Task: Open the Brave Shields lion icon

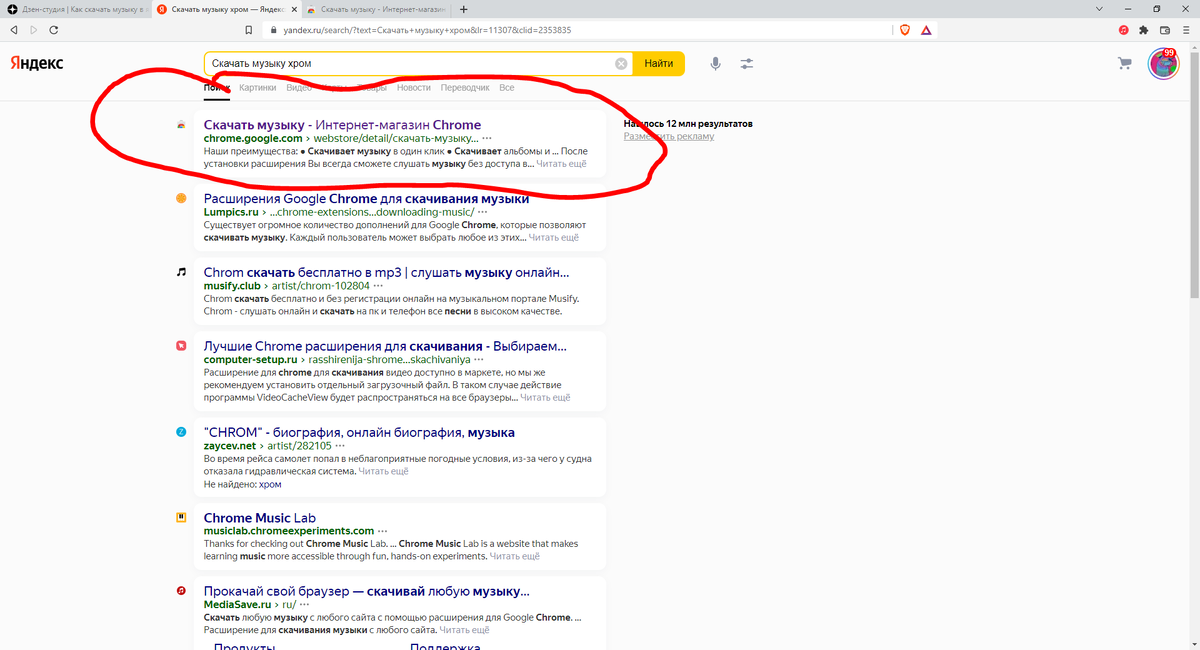Action: click(905, 30)
